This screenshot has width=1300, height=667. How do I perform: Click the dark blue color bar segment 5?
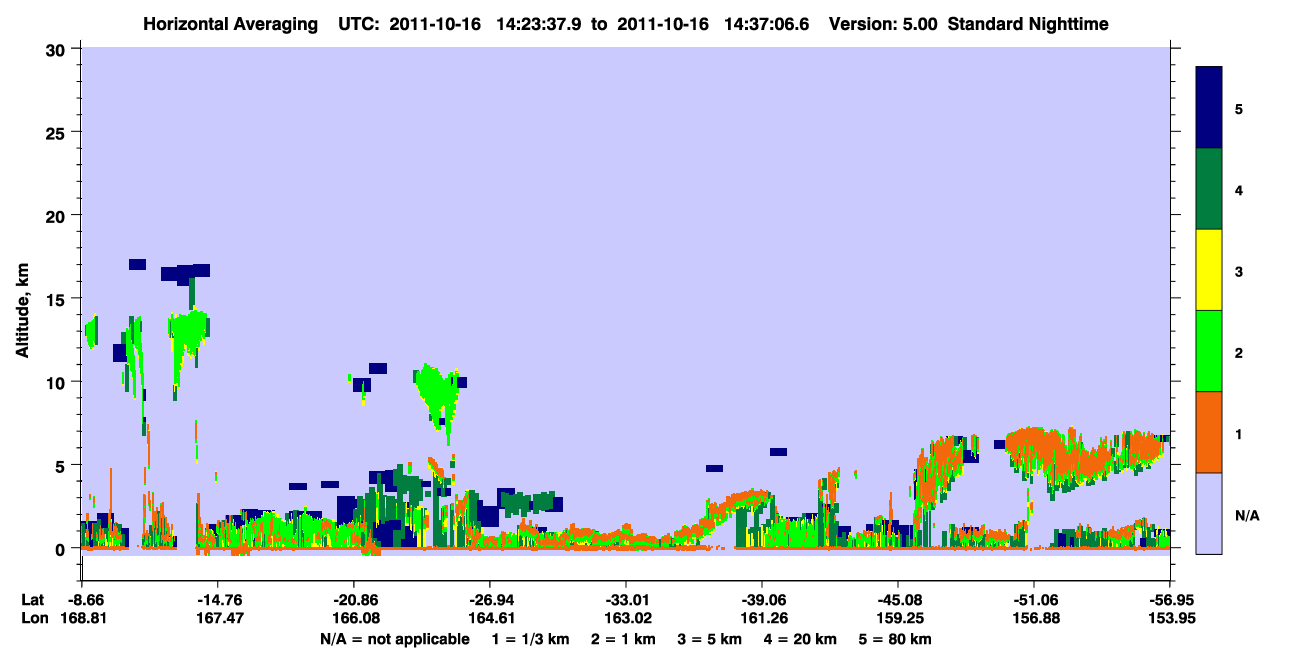click(1209, 108)
